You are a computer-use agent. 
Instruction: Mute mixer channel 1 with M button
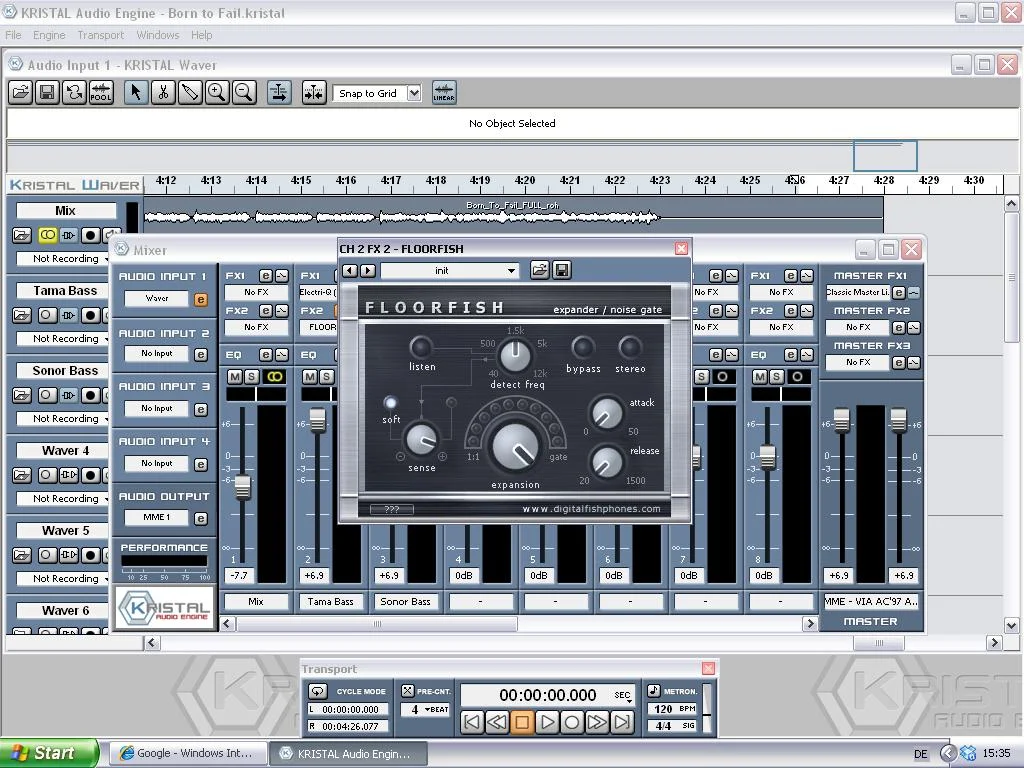(x=235, y=376)
